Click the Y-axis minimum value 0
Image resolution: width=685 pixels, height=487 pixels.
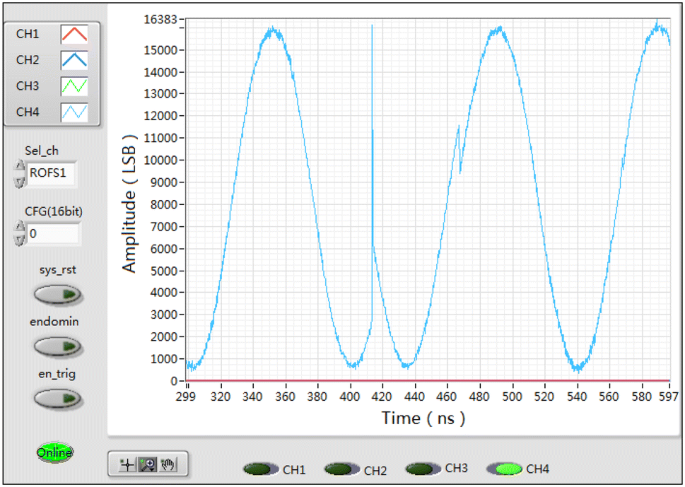[175, 381]
